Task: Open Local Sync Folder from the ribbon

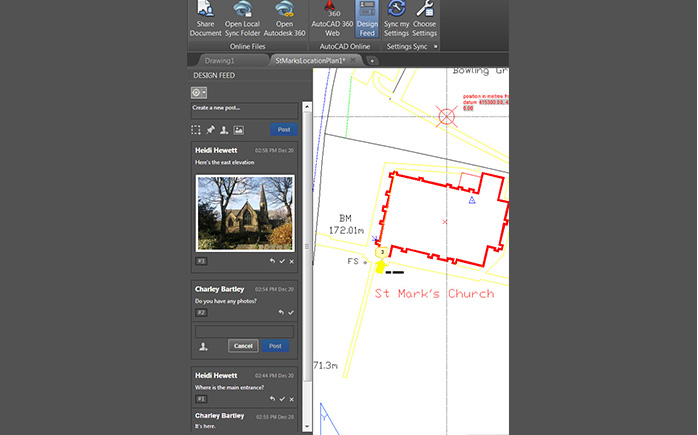Action: pyautogui.click(x=244, y=18)
